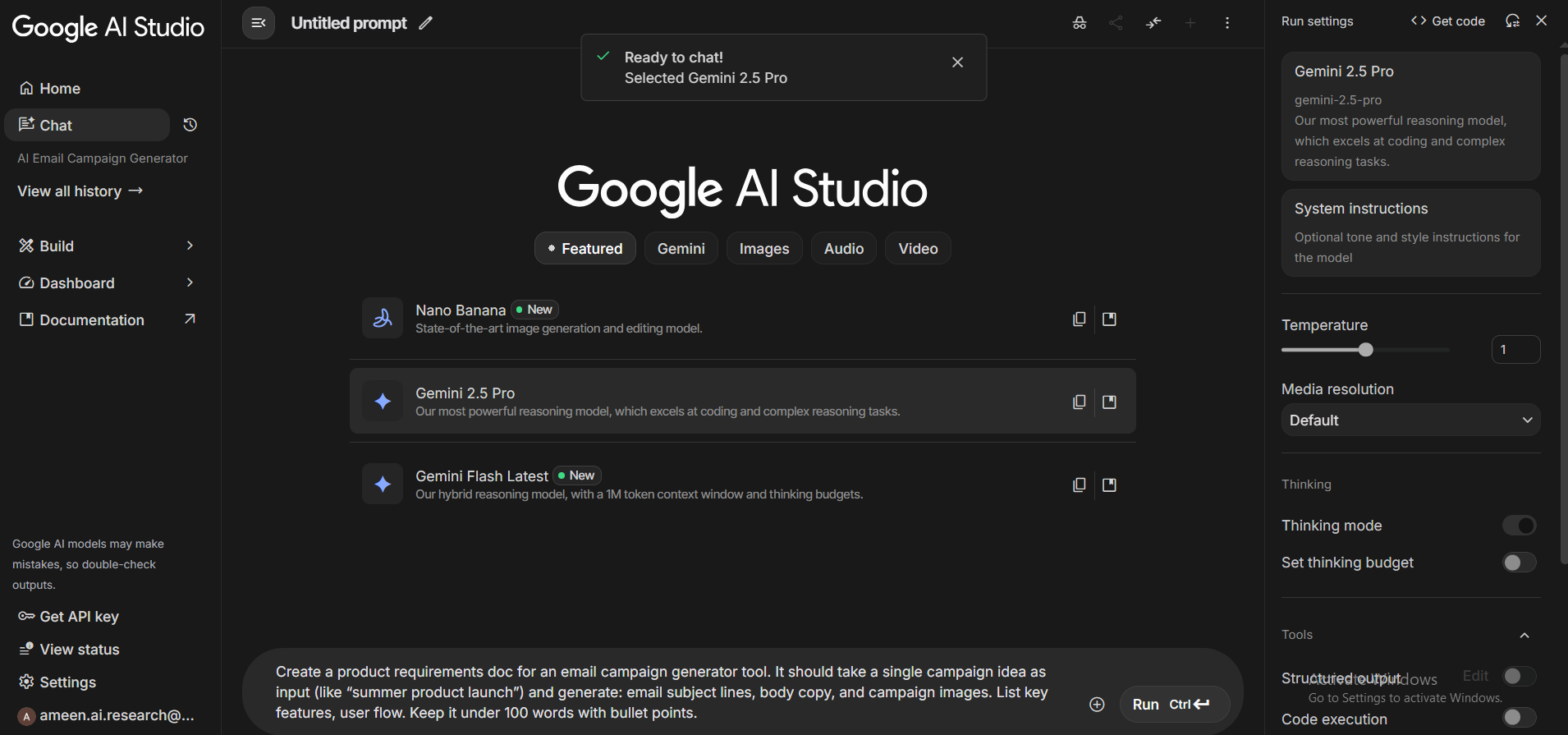Dismiss the Ready to chat notification
This screenshot has height=735, width=1568.
pos(957,62)
